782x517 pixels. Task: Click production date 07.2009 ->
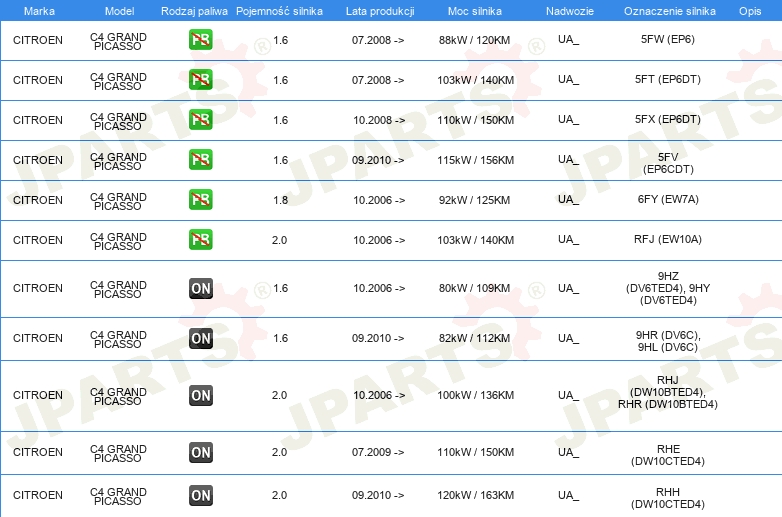[378, 452]
